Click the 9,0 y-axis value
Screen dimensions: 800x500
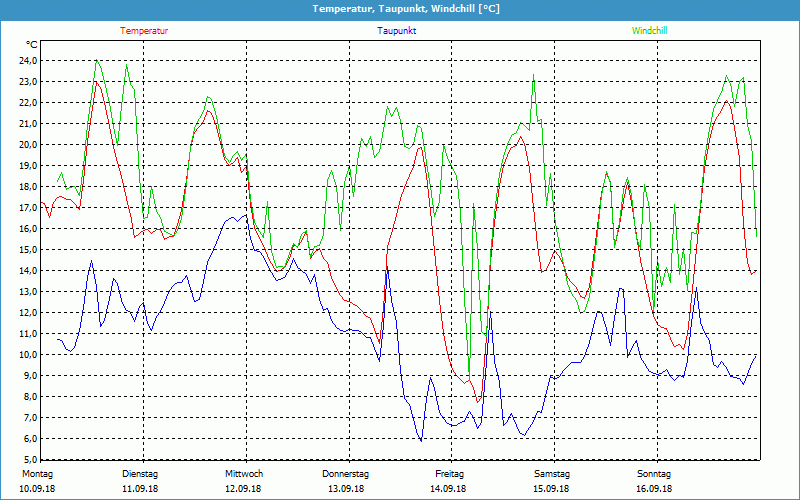pyautogui.click(x=31, y=376)
